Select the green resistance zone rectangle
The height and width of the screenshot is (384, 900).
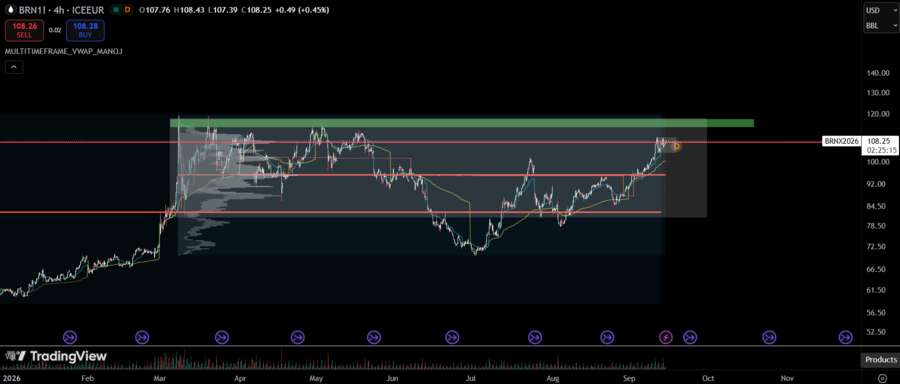(x=461, y=123)
